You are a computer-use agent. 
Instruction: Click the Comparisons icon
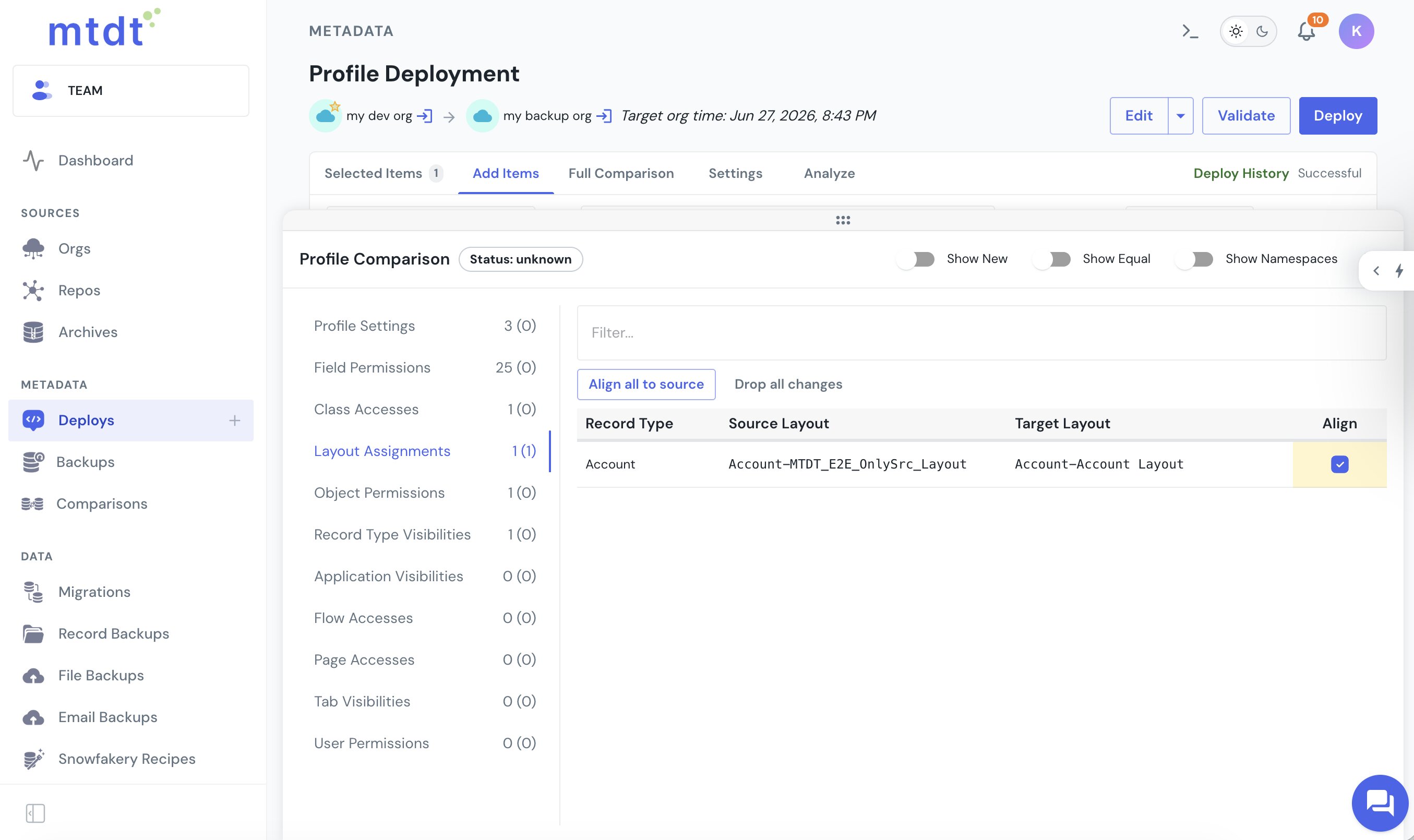(x=32, y=504)
